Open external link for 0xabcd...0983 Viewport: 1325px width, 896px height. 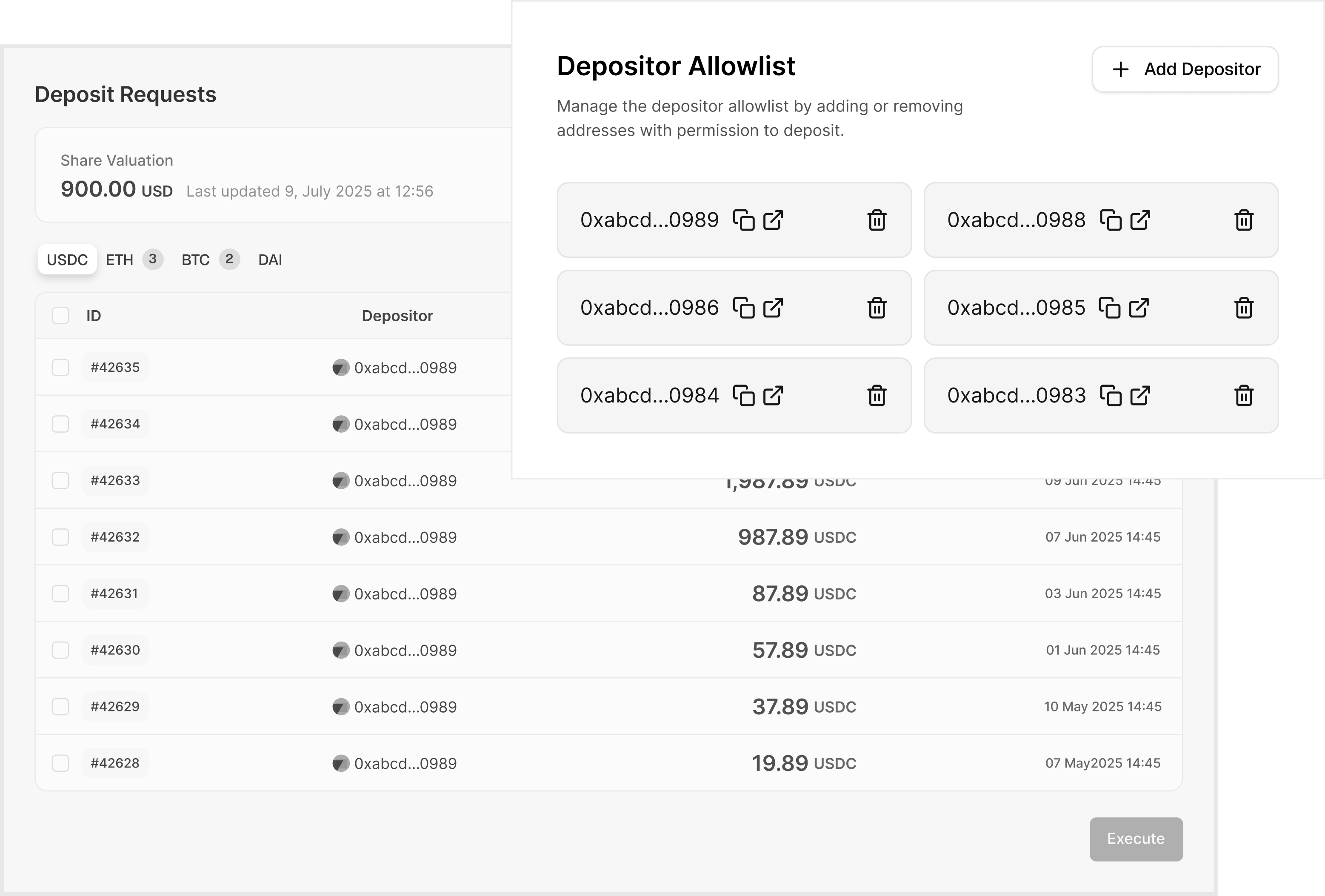tap(1140, 396)
